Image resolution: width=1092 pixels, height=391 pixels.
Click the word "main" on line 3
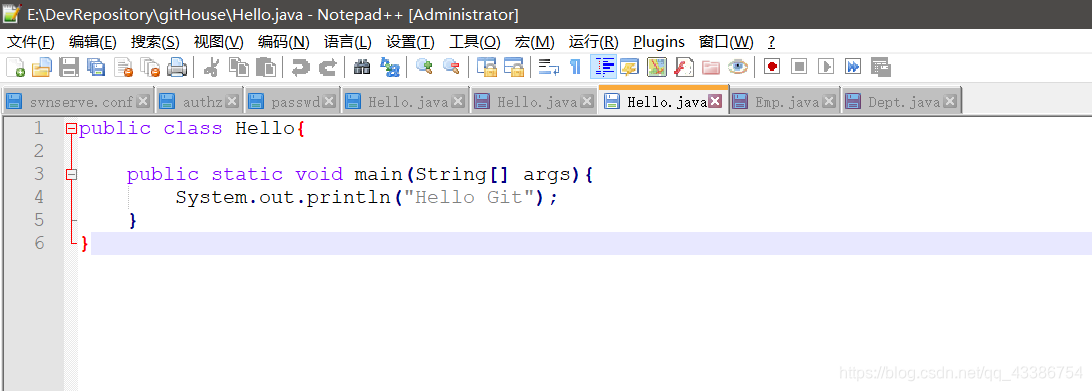tap(377, 174)
